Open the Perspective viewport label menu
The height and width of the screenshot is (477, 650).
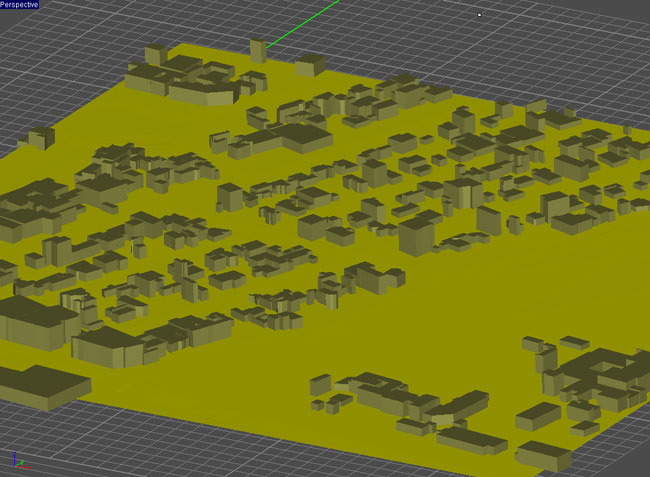pyautogui.click(x=19, y=5)
